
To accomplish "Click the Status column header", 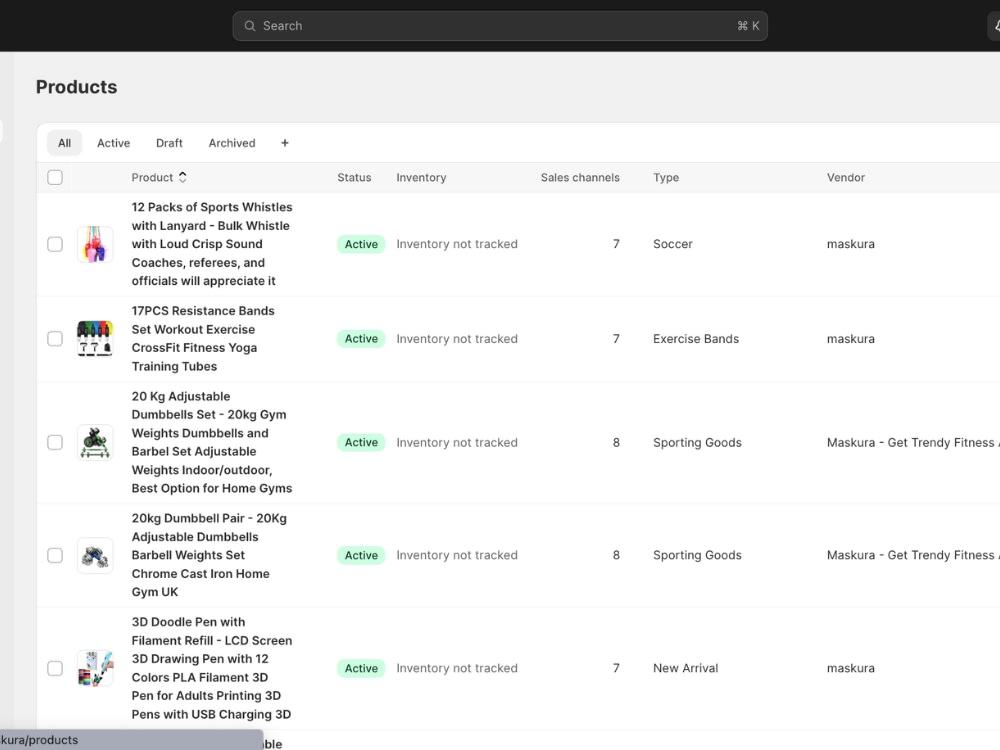I will [x=354, y=177].
